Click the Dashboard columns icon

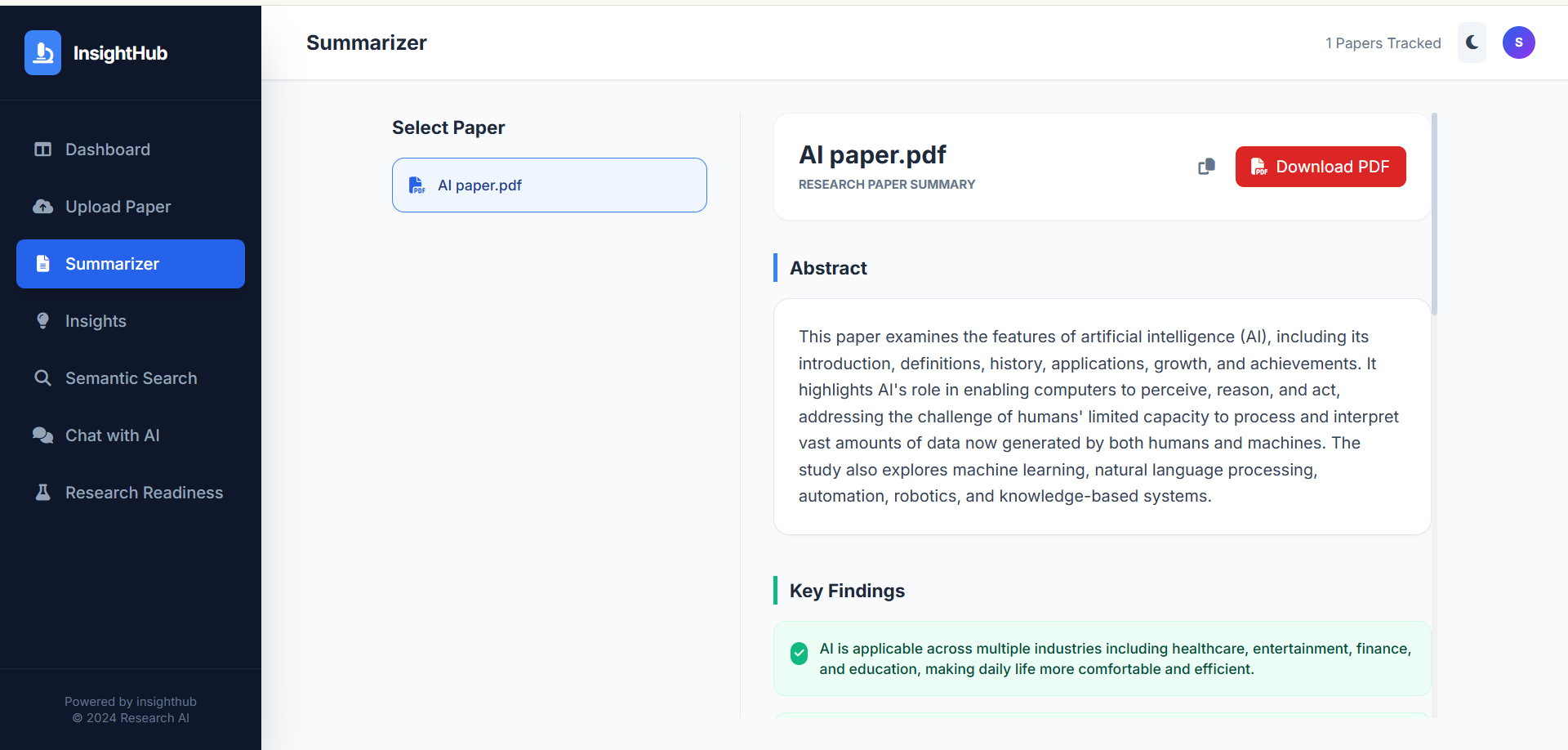42,150
